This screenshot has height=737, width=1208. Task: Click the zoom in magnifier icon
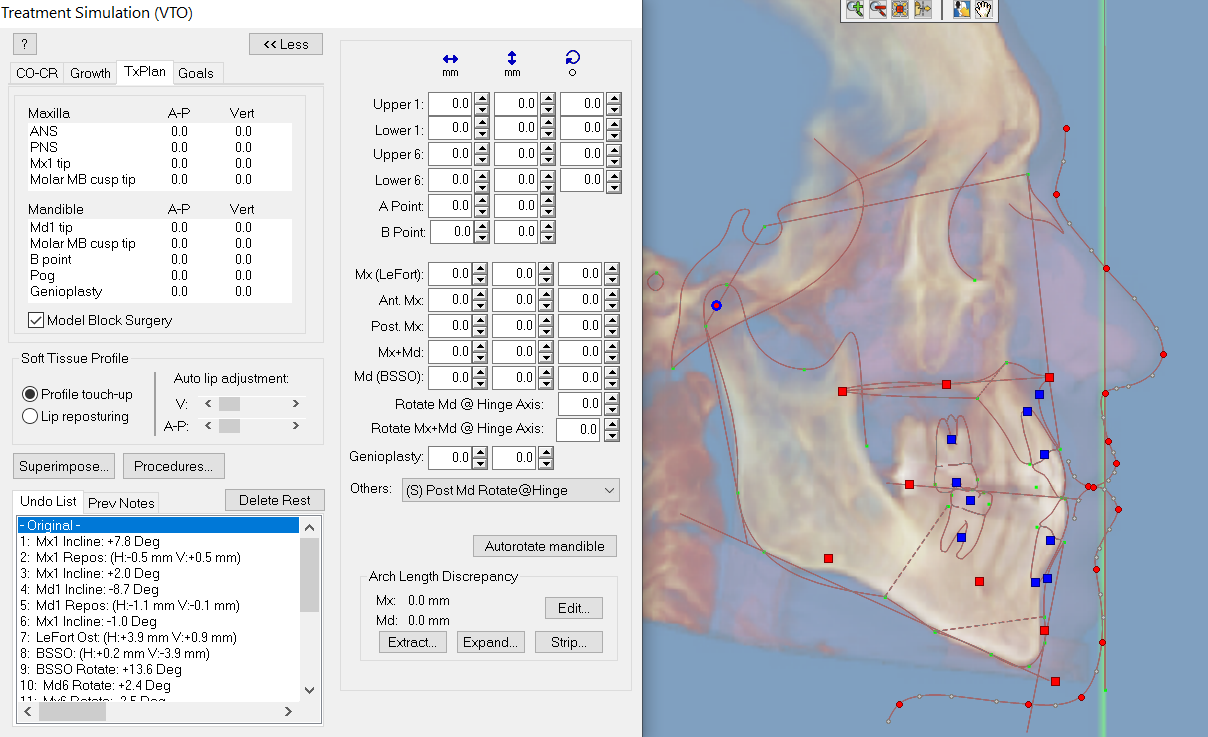855,9
